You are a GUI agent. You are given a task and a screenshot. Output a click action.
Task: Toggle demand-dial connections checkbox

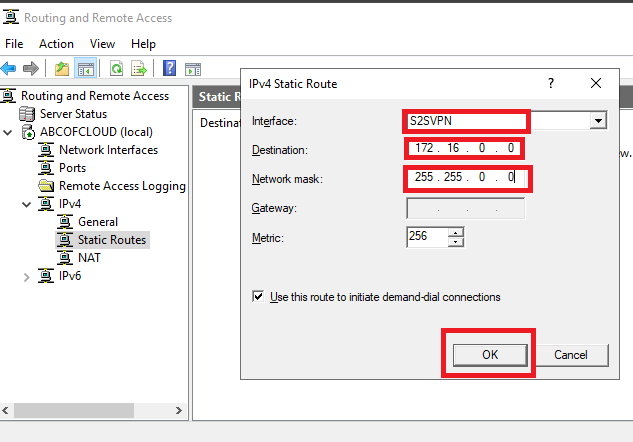click(x=258, y=297)
